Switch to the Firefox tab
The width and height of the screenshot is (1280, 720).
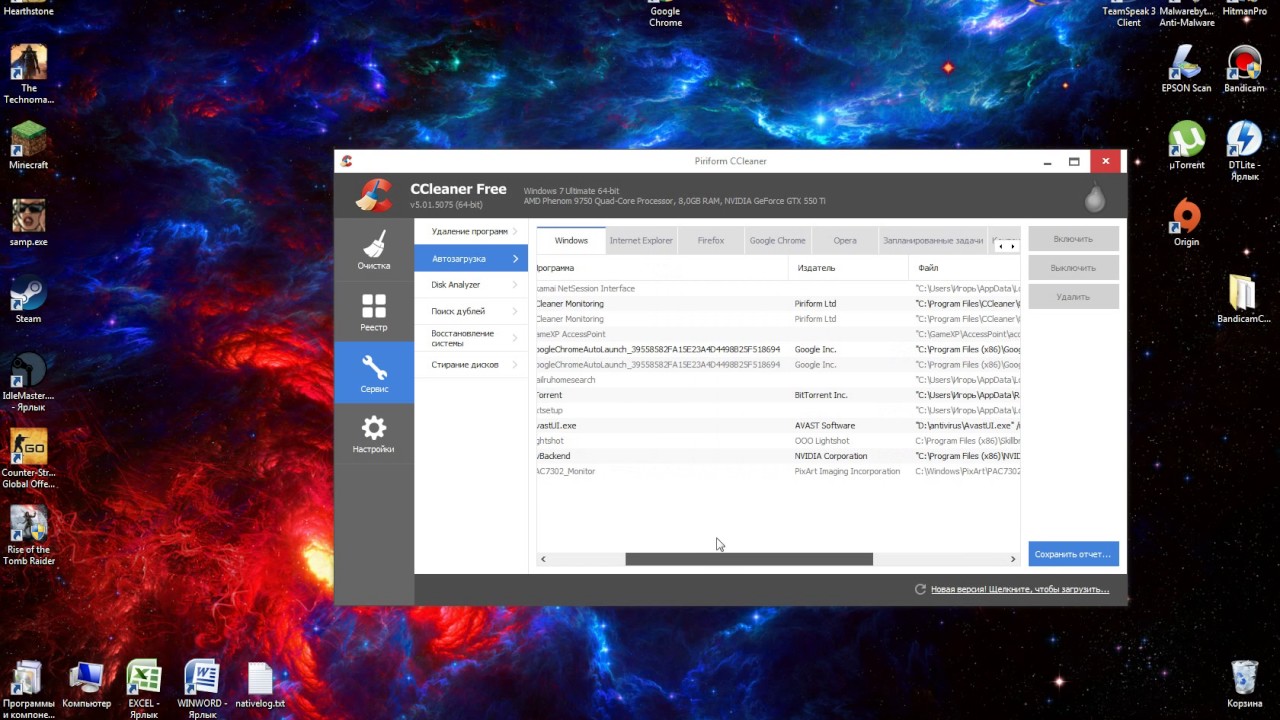[710, 240]
